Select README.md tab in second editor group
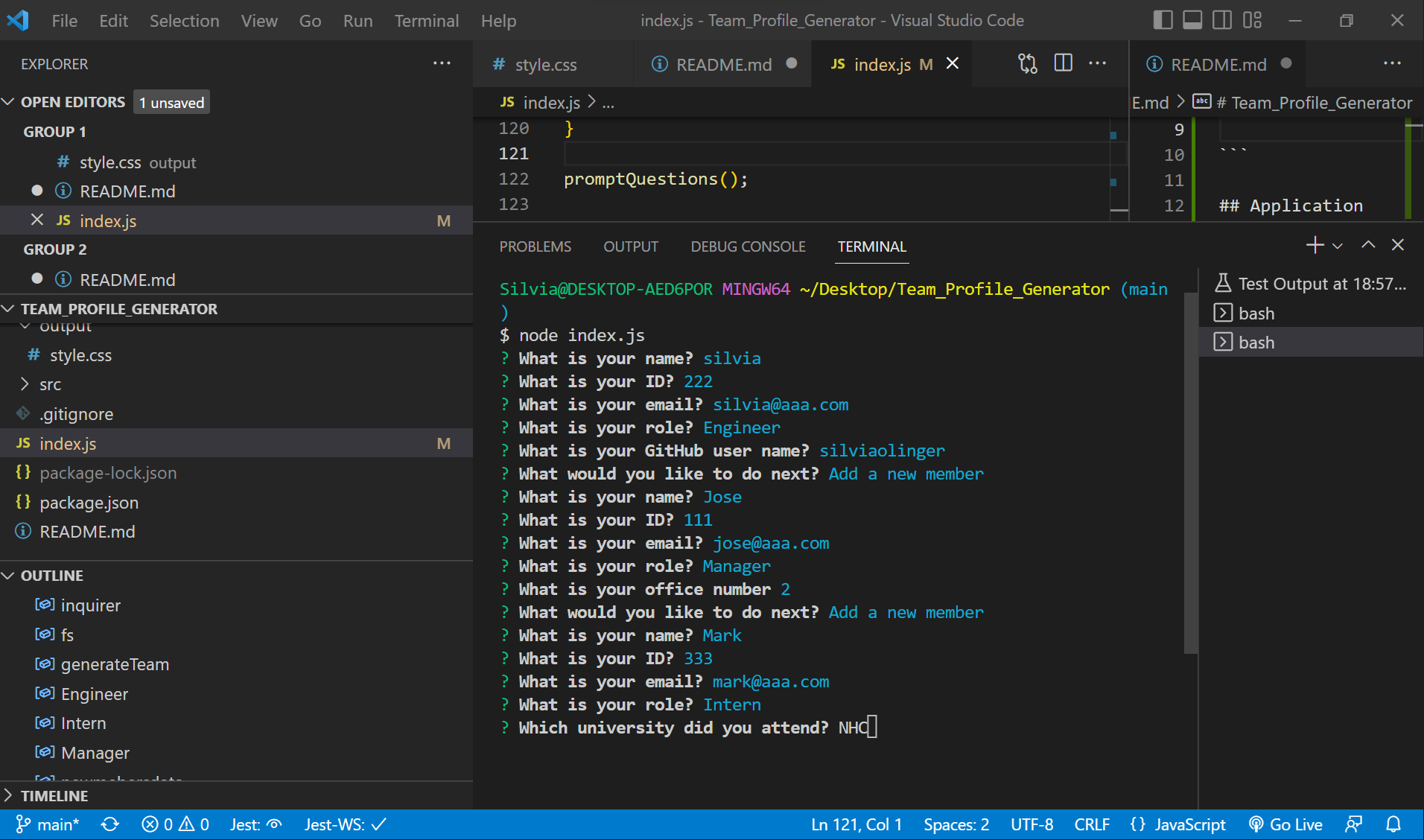1424x840 pixels. tap(1218, 65)
